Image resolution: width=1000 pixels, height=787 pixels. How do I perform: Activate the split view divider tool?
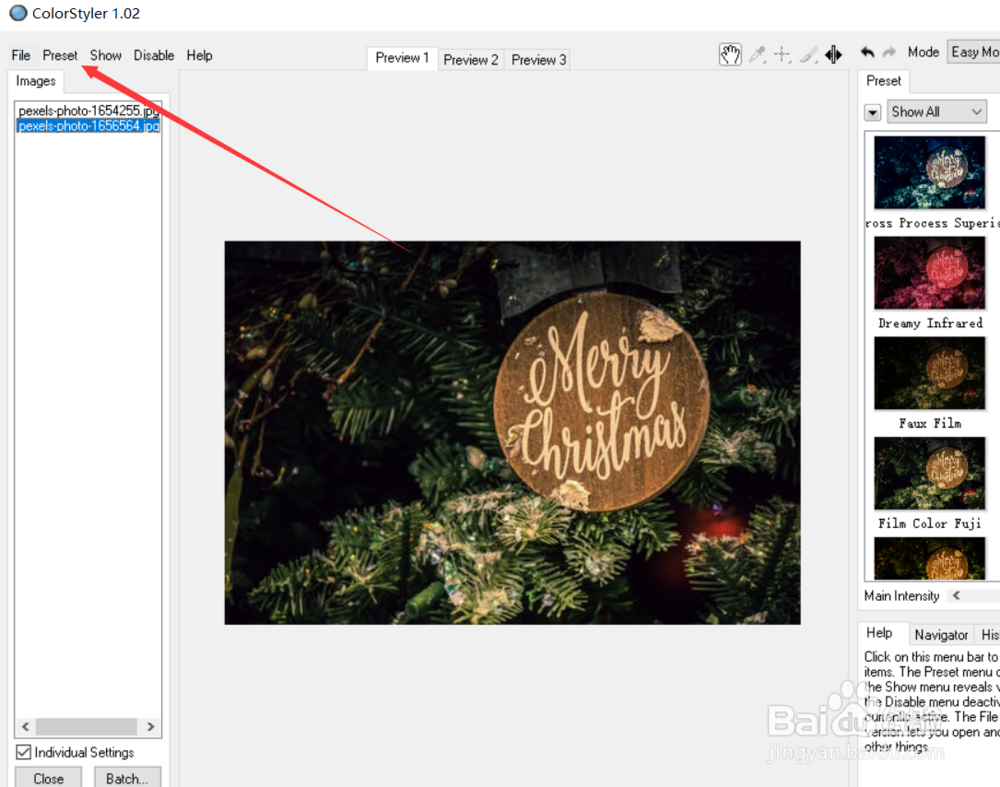(x=834, y=55)
